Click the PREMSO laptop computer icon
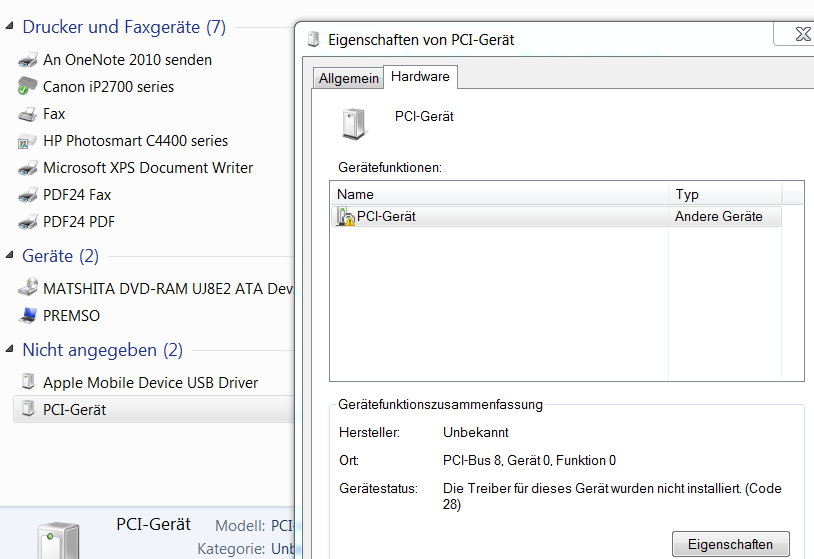 coord(28,315)
